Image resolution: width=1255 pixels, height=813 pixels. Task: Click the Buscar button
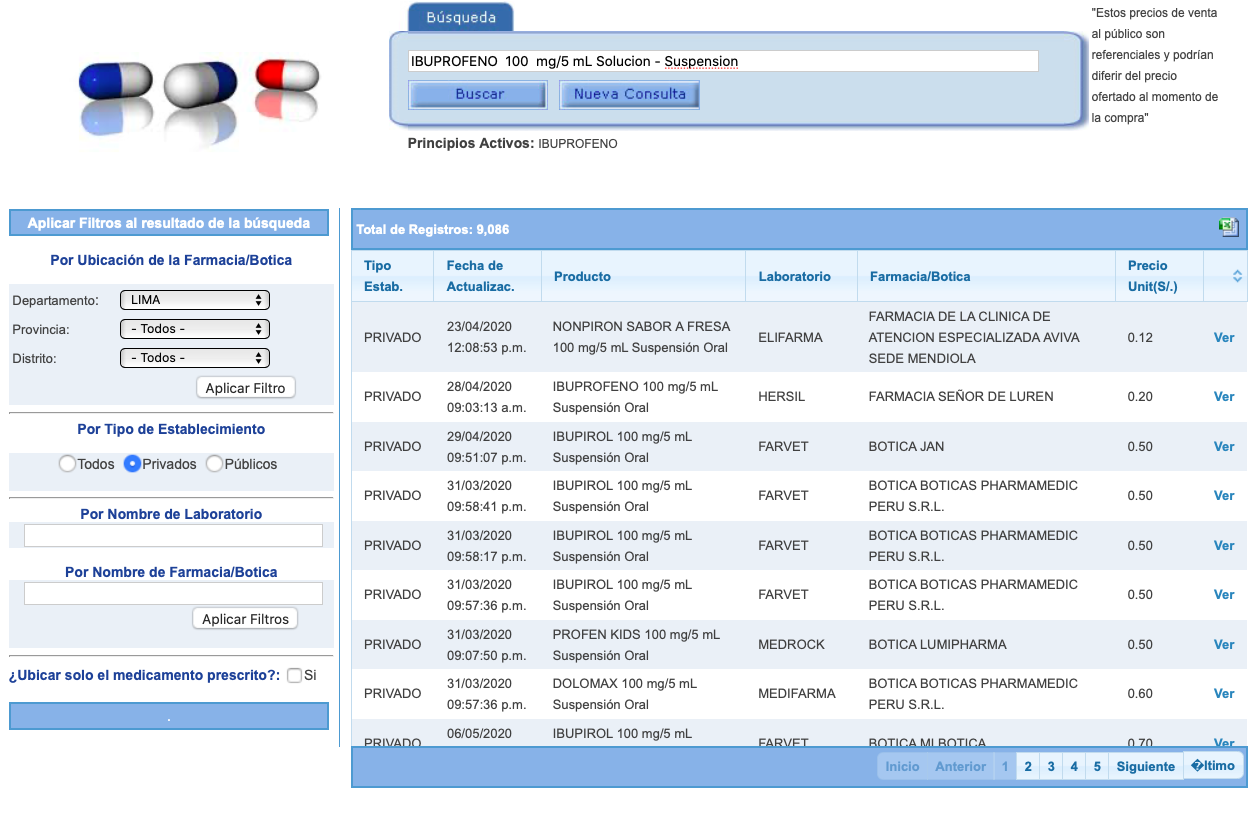tap(478, 94)
